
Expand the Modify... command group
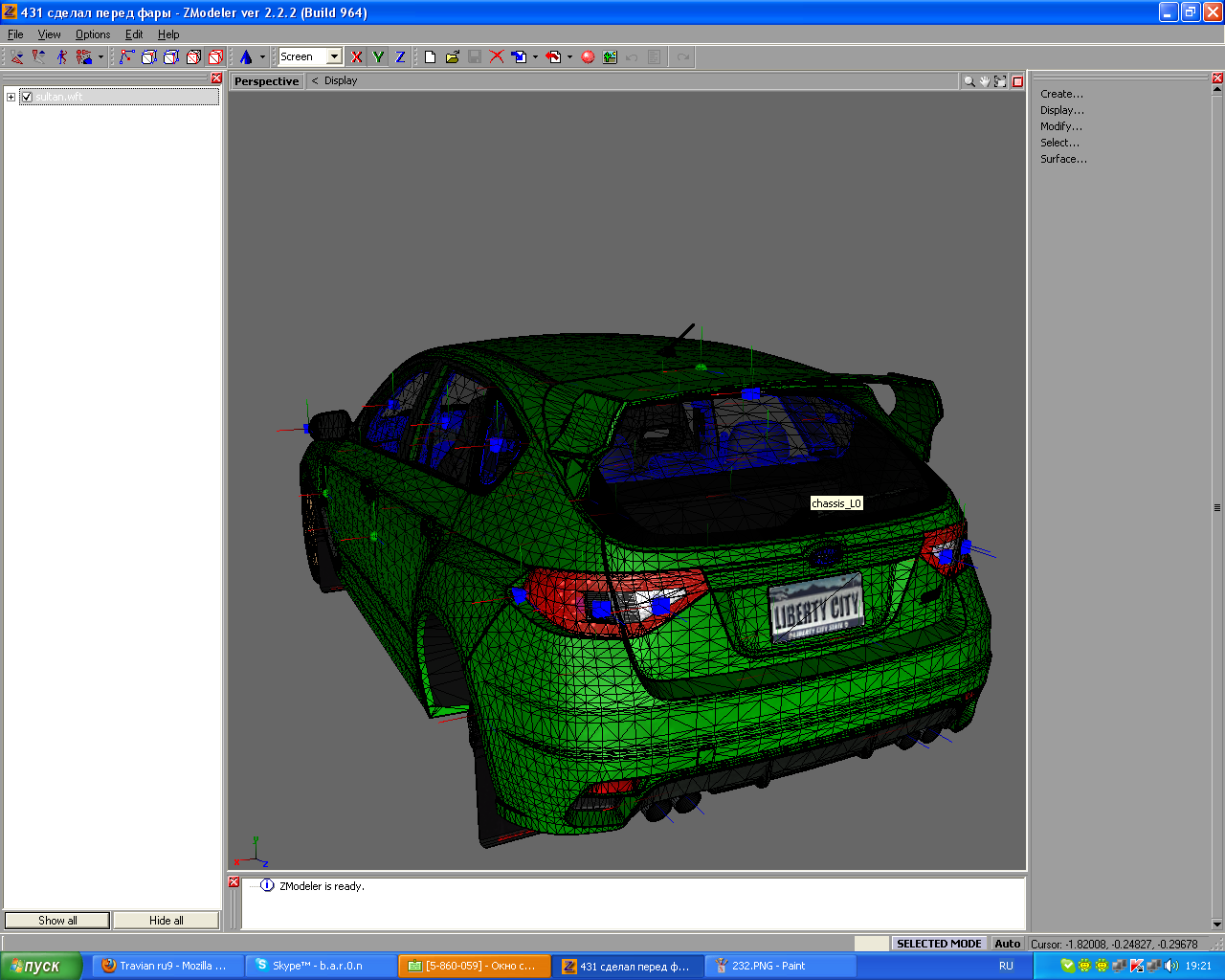(1060, 126)
